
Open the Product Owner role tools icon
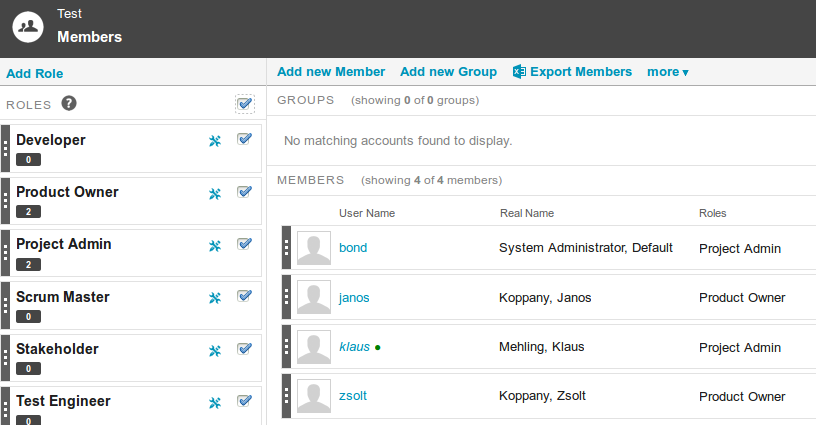pyautogui.click(x=215, y=194)
